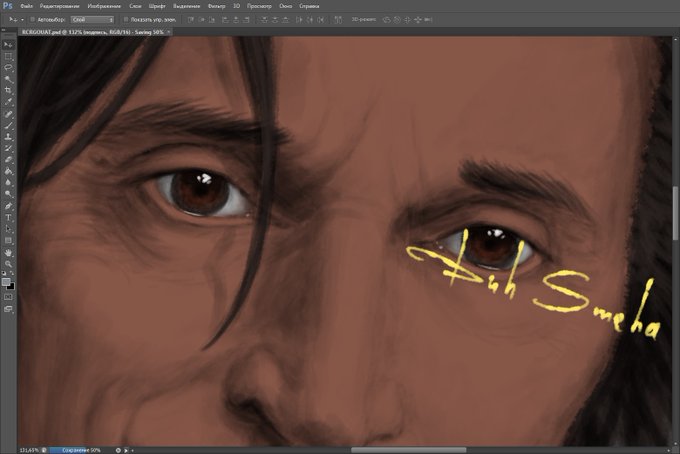Select the Lasso tool

point(8,68)
